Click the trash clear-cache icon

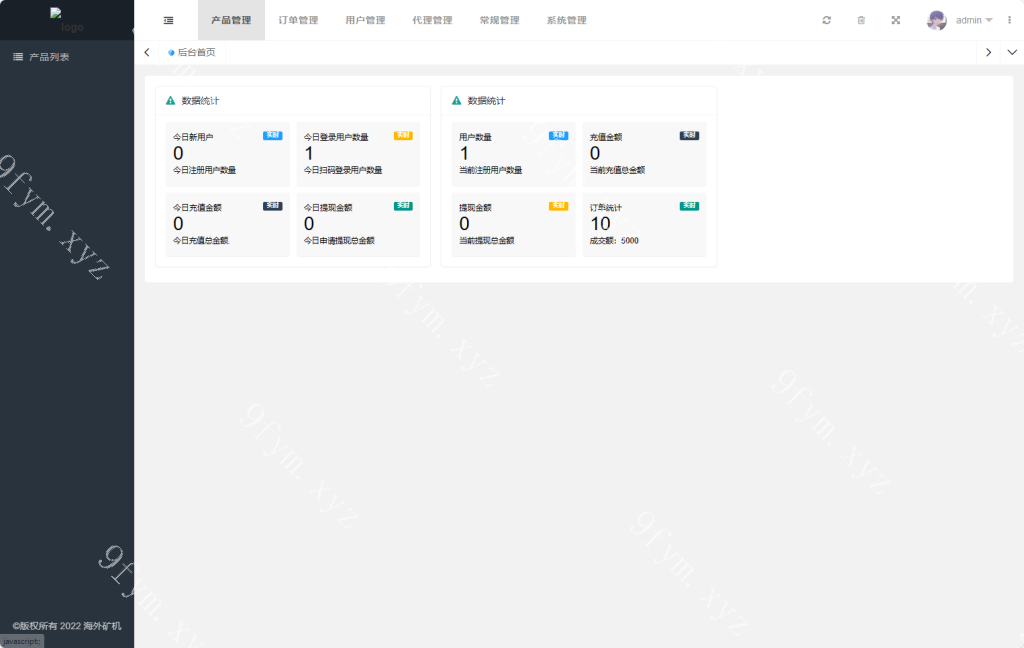[861, 20]
